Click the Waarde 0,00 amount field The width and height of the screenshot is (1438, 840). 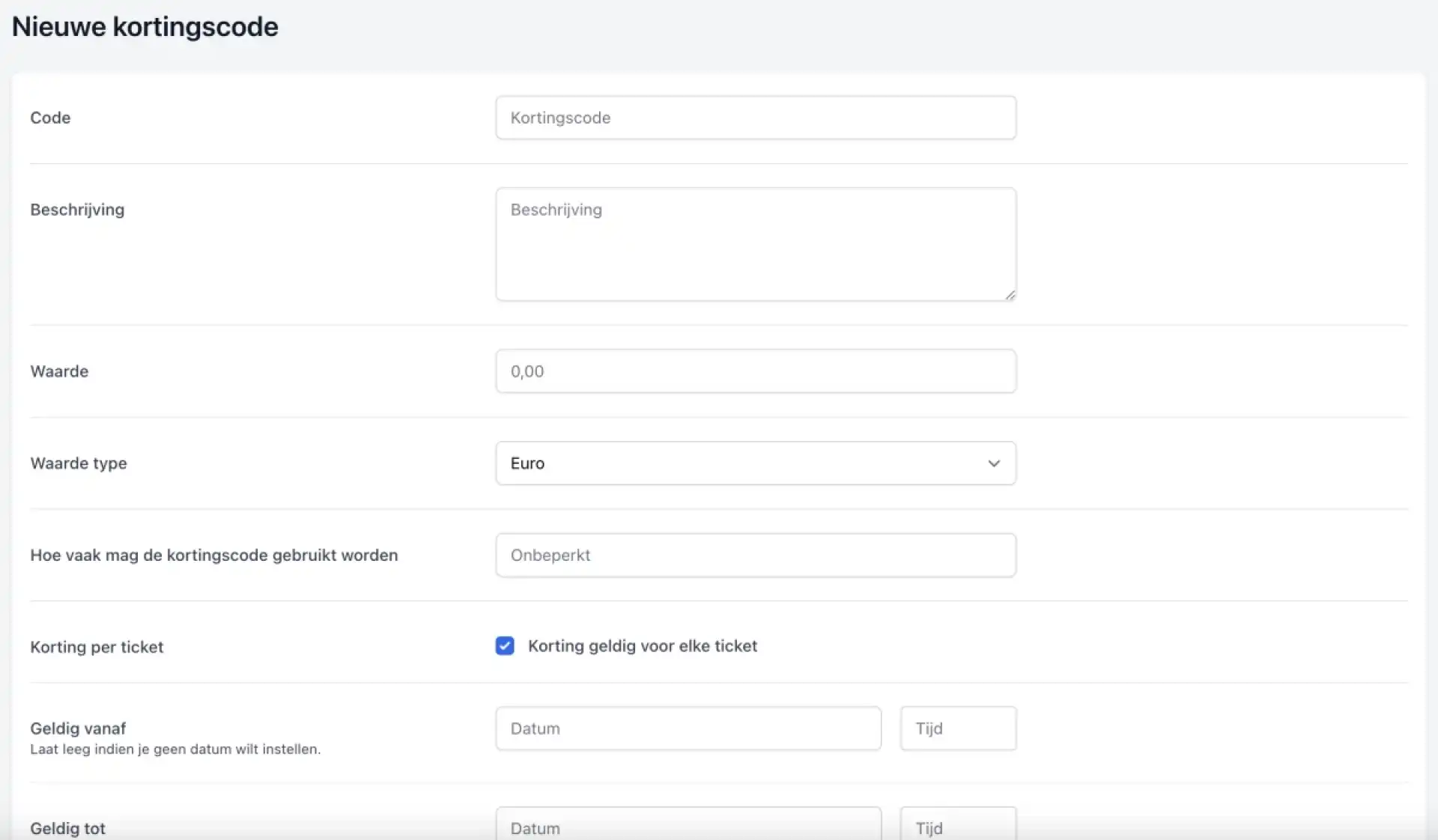click(x=755, y=371)
